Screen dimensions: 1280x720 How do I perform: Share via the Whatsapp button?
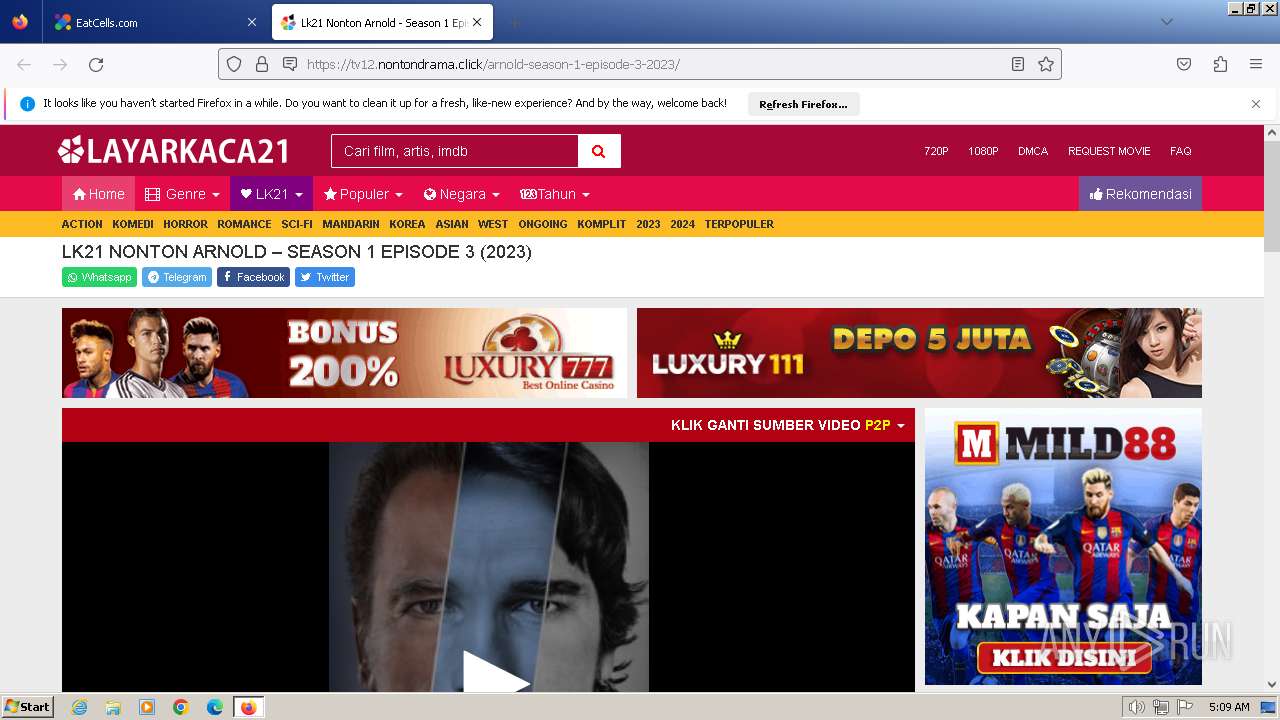pyautogui.click(x=99, y=277)
